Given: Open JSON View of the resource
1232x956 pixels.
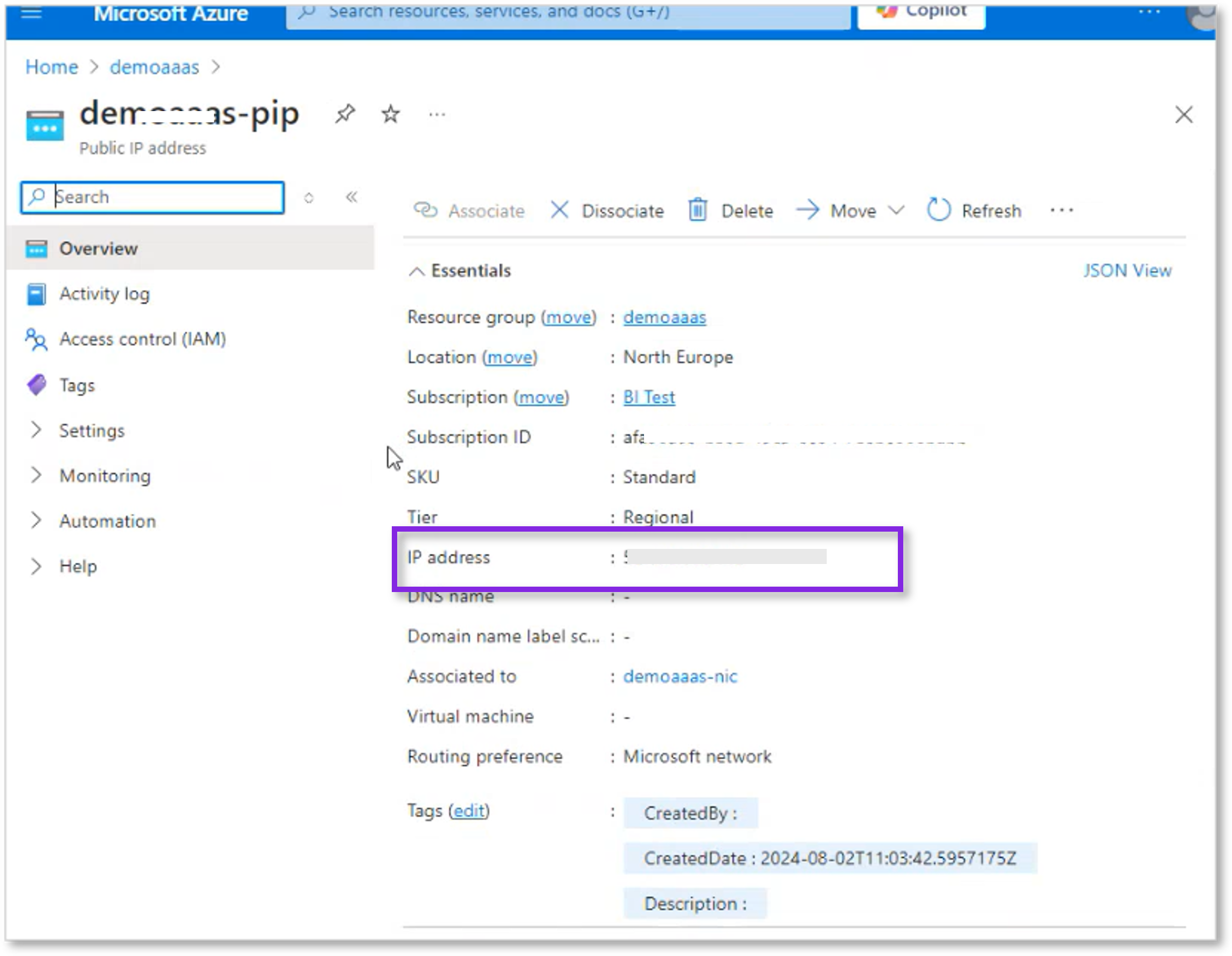Looking at the screenshot, I should click(x=1127, y=270).
